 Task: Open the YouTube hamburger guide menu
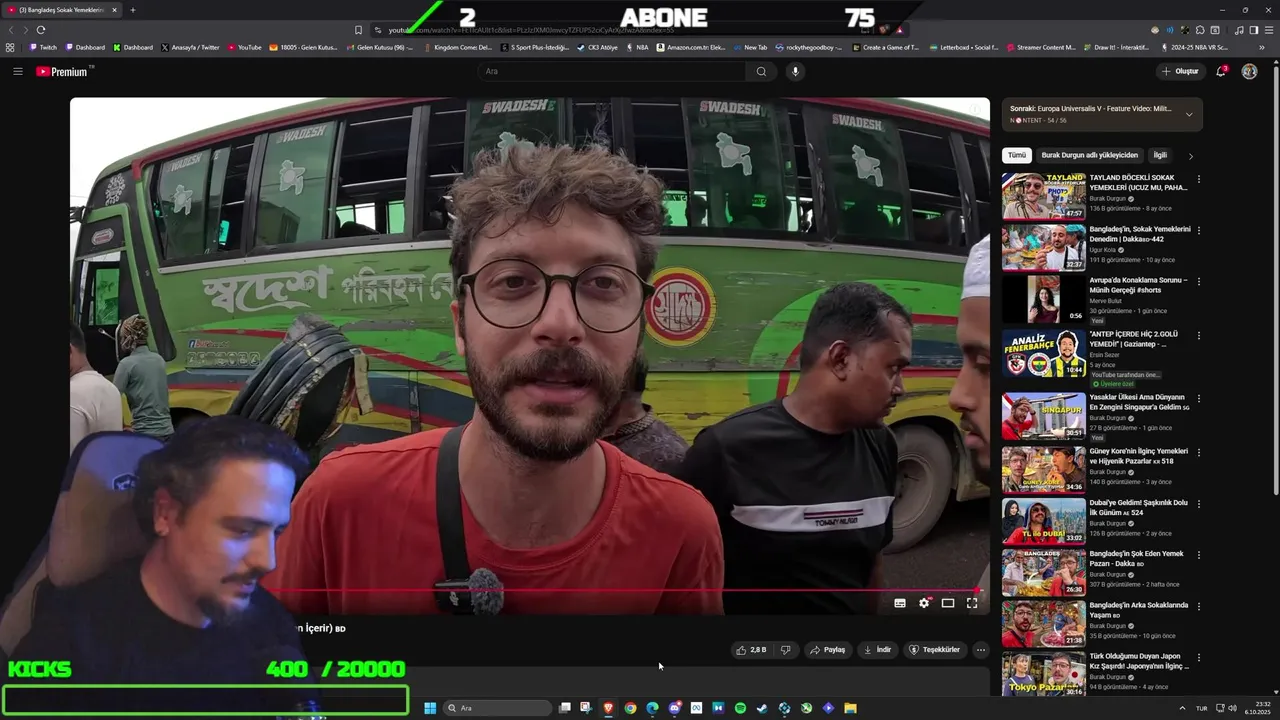(x=17, y=71)
